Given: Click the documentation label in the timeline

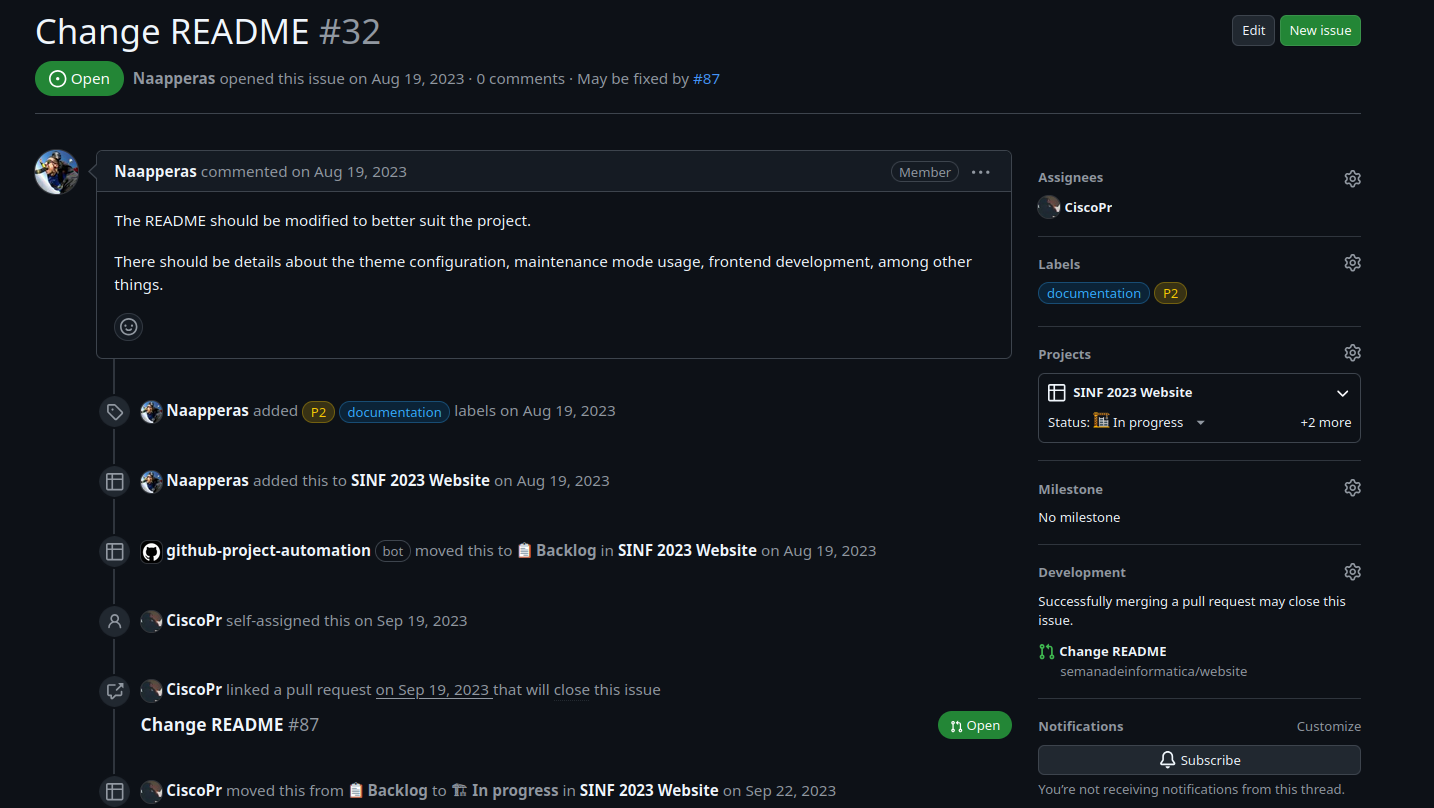Looking at the screenshot, I should point(394,412).
